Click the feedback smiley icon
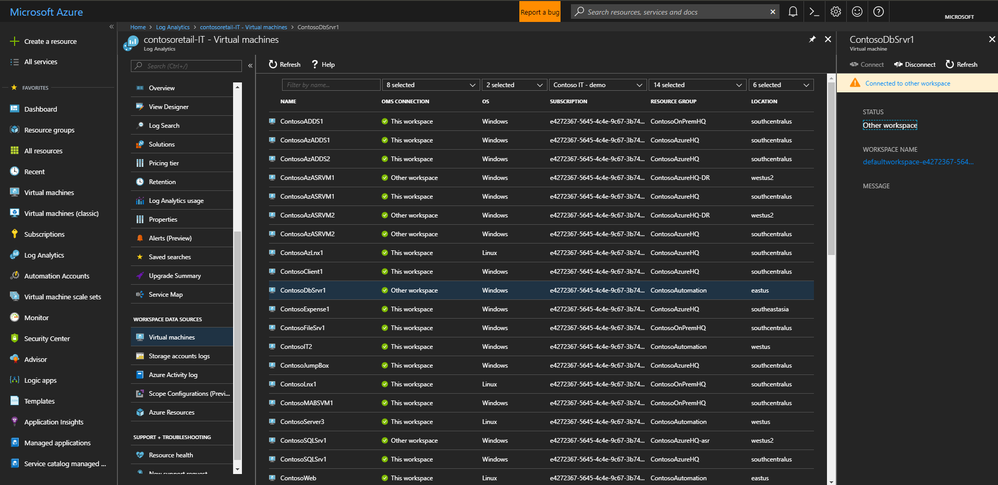Image resolution: width=998 pixels, height=485 pixels. tap(857, 12)
